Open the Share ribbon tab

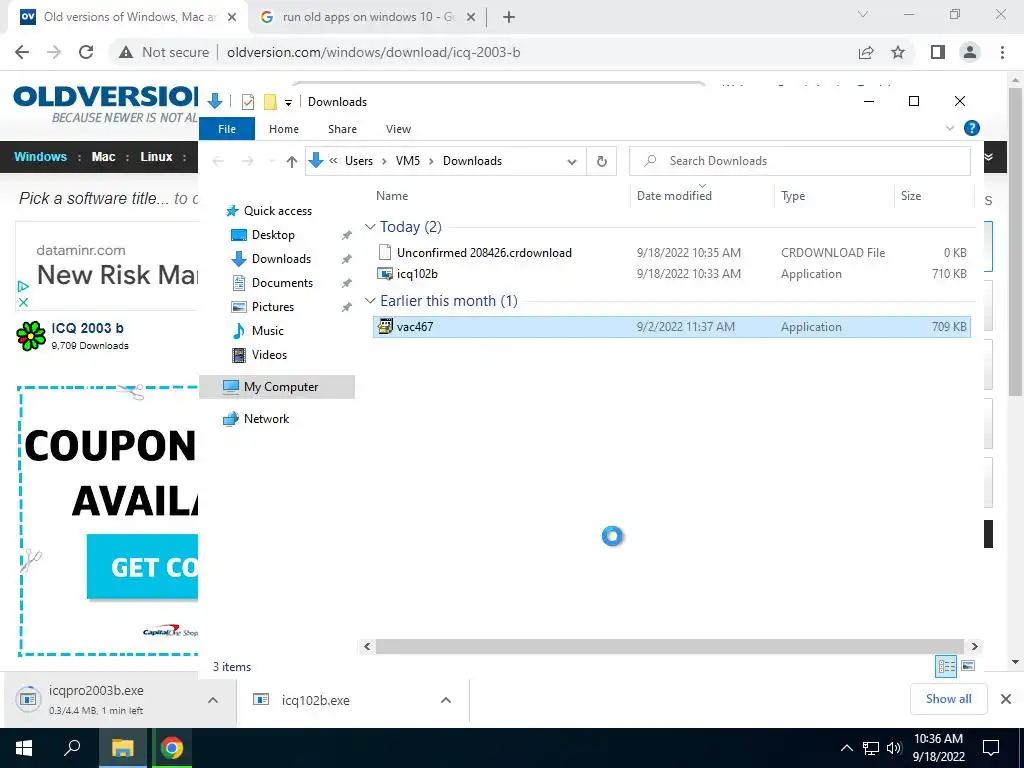342,129
